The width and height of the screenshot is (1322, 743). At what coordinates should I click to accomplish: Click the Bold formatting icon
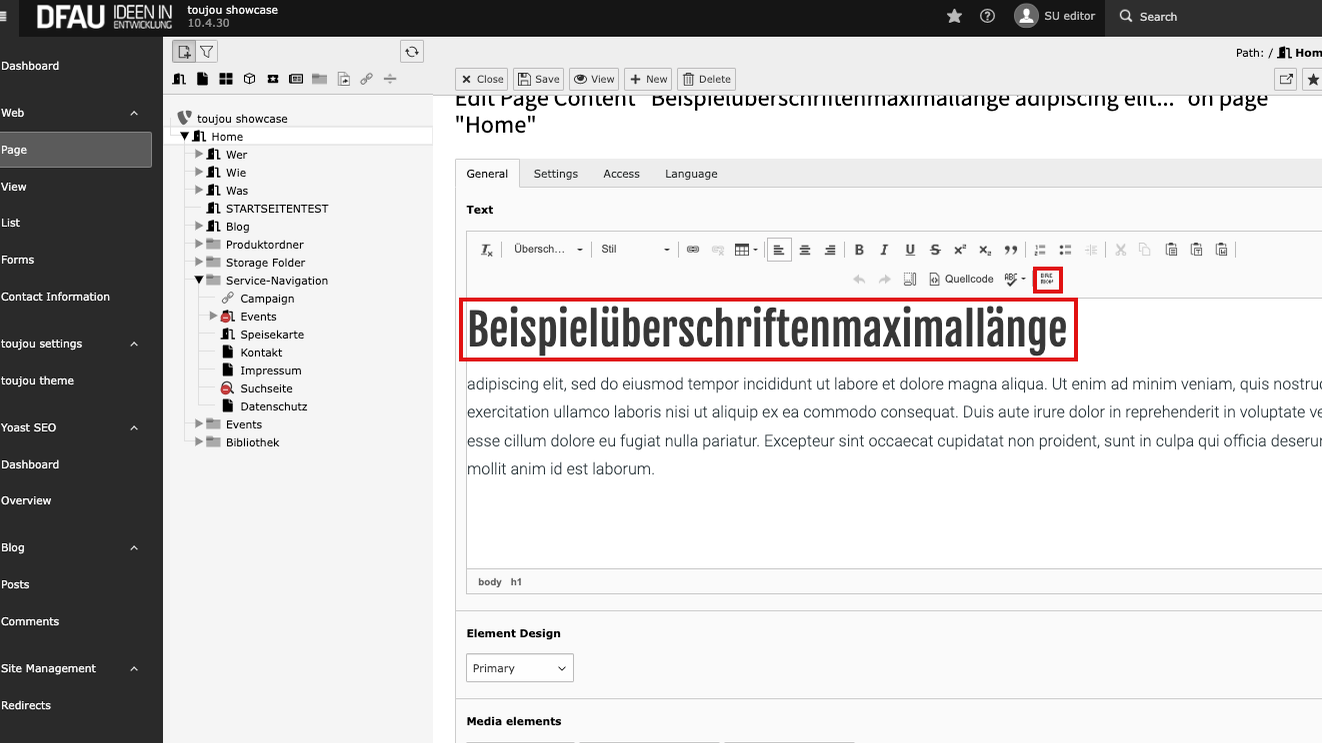pos(859,250)
